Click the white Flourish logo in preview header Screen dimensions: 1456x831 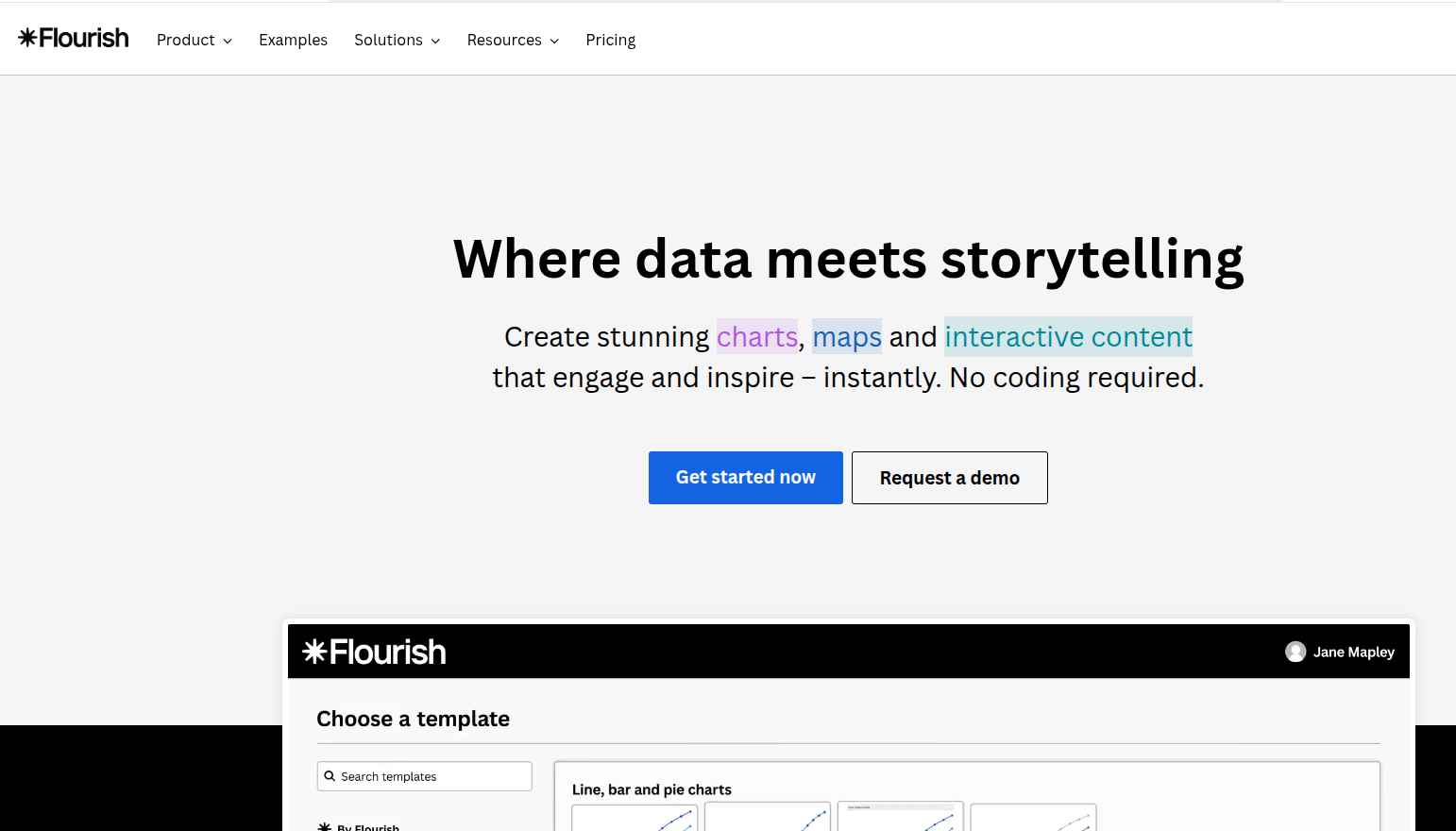[374, 652]
